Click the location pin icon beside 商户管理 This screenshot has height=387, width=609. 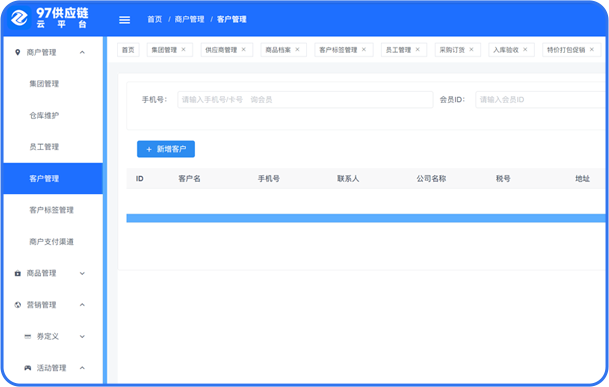[x=17, y=52]
